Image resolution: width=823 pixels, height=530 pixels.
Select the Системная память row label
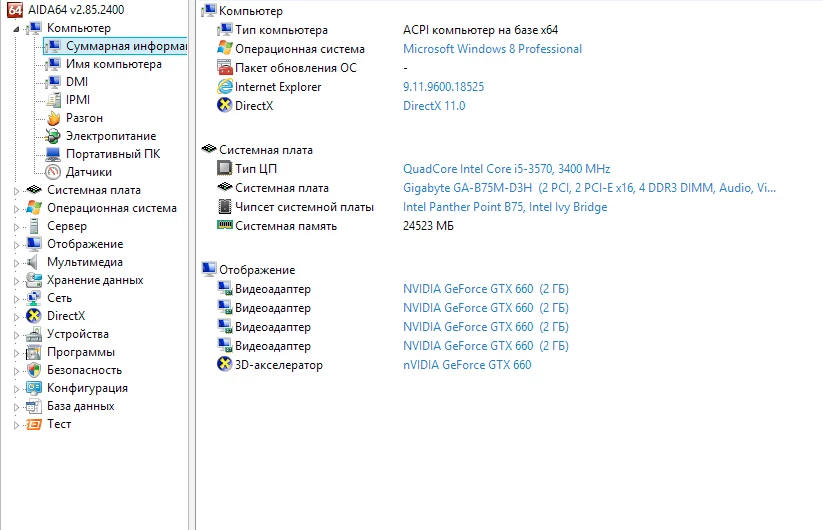click(x=286, y=226)
